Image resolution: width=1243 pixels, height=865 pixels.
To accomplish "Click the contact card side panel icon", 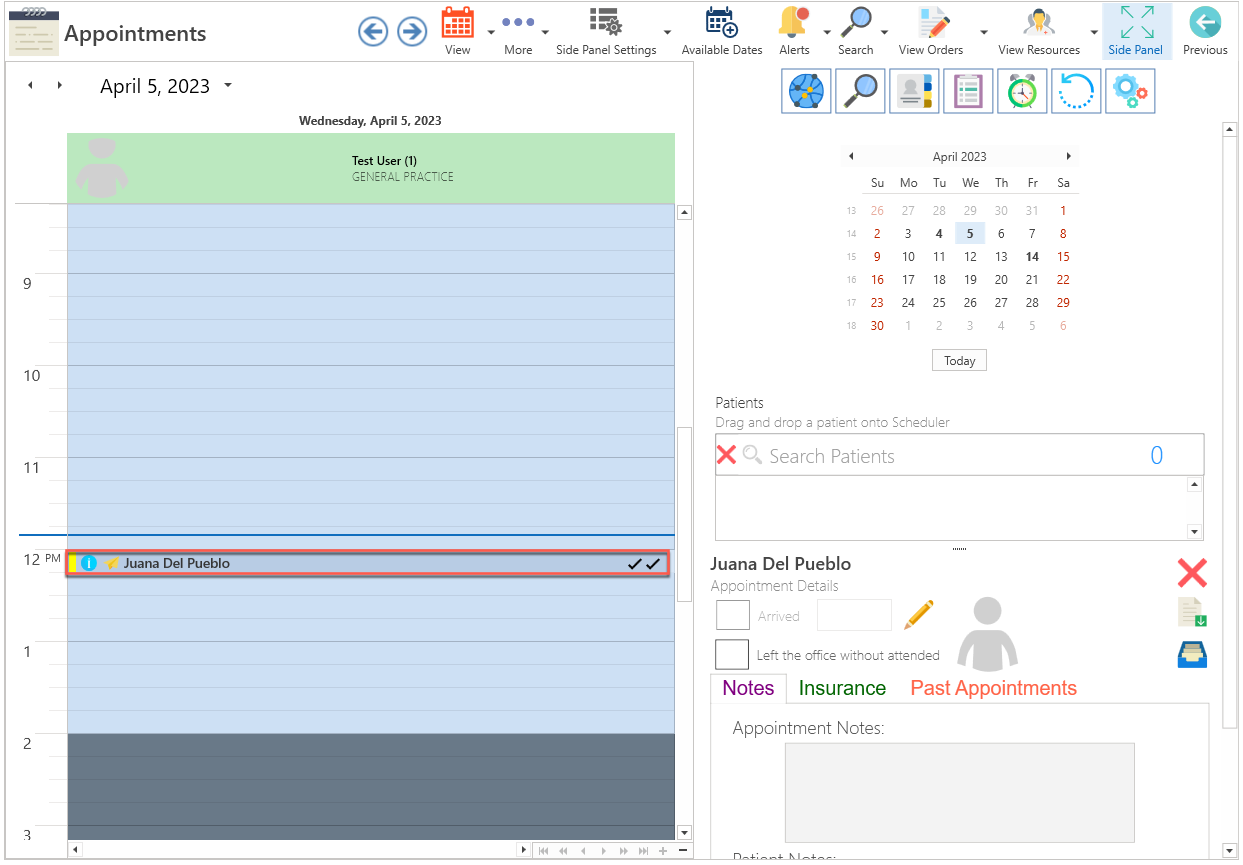I will [914, 91].
